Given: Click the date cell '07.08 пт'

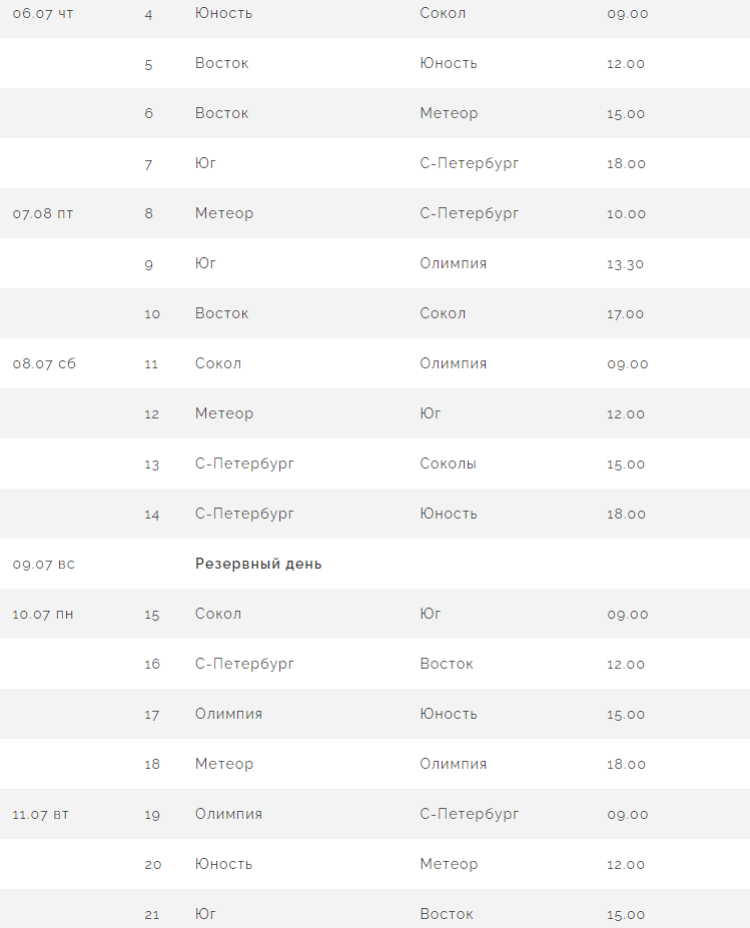Looking at the screenshot, I should pos(43,214).
